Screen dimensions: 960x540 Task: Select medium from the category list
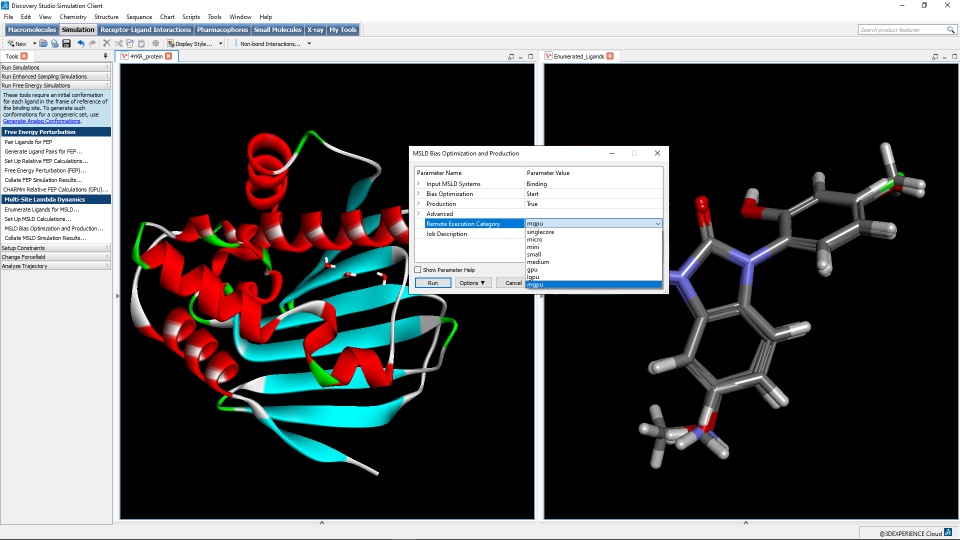pyautogui.click(x=593, y=262)
